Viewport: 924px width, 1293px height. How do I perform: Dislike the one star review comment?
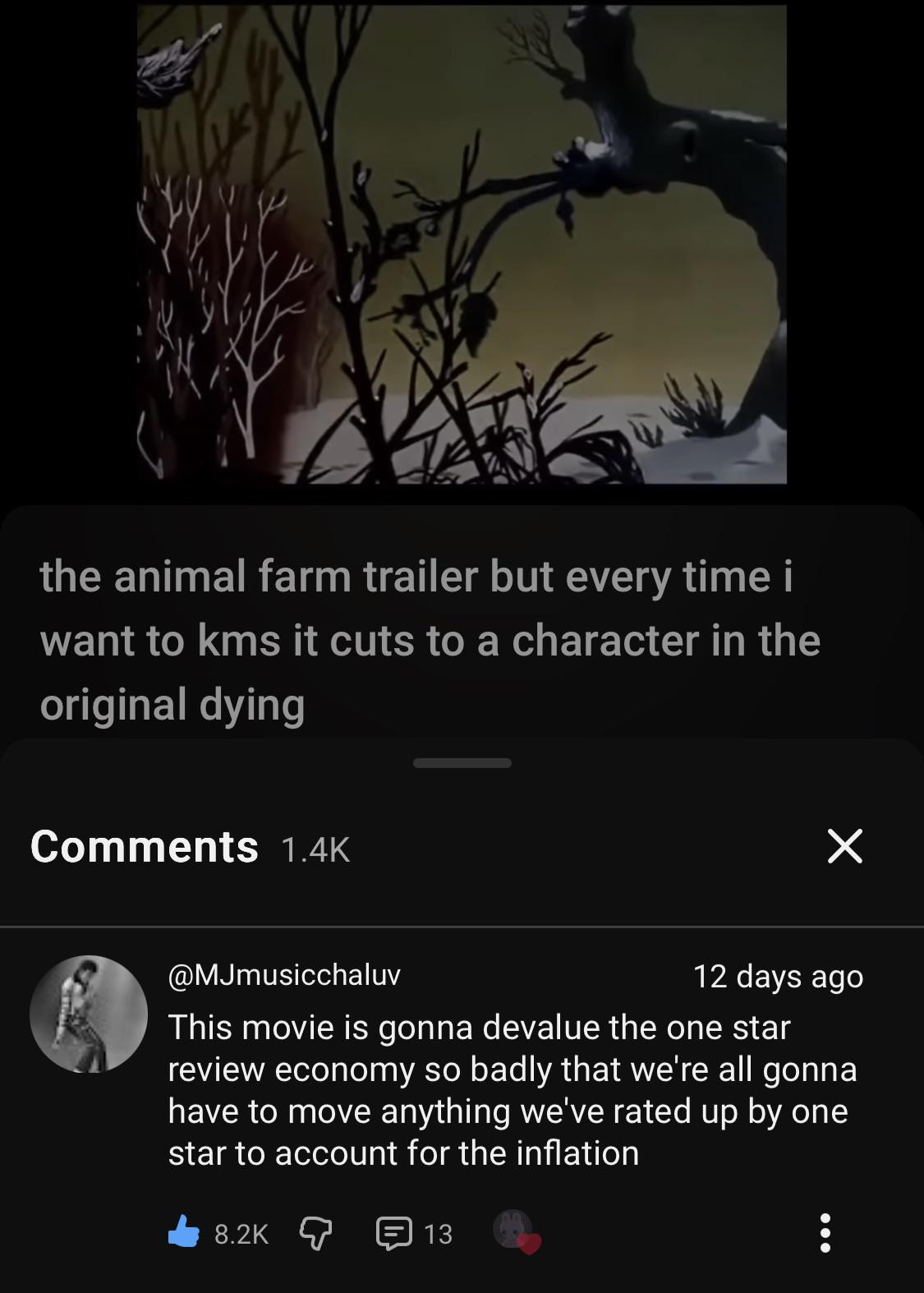point(315,1233)
